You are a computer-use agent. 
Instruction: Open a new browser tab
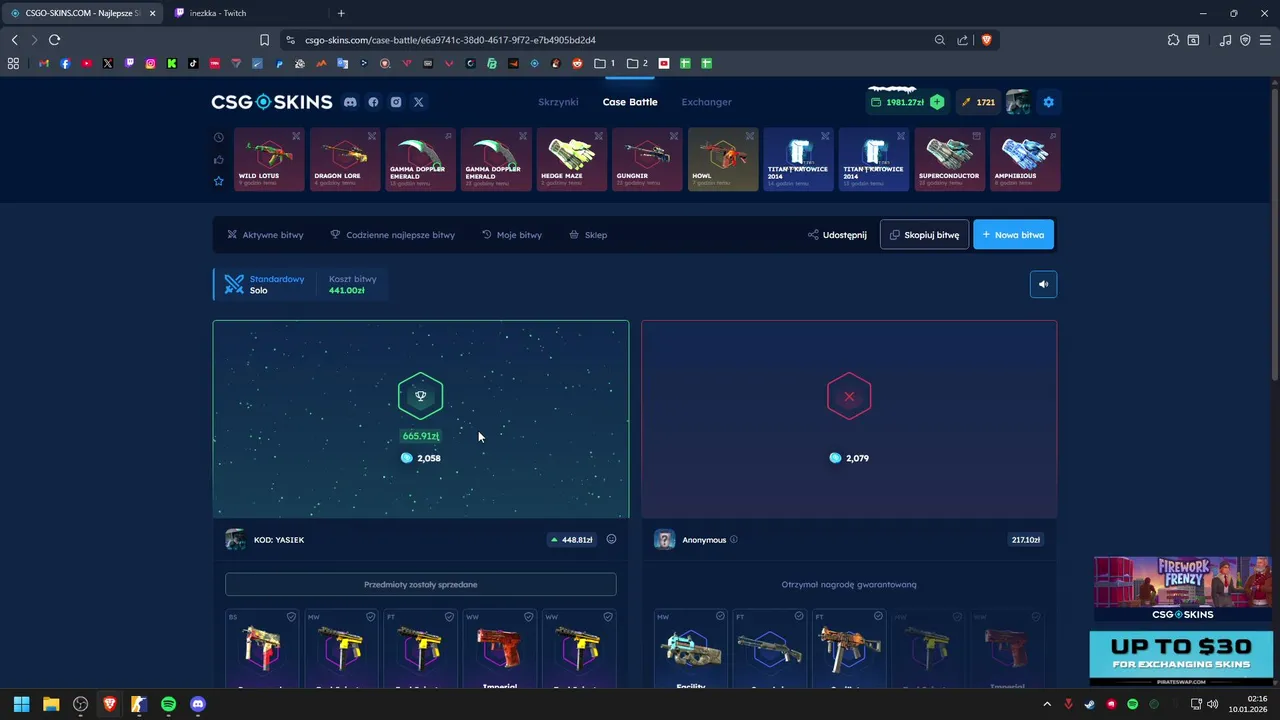[x=341, y=13]
